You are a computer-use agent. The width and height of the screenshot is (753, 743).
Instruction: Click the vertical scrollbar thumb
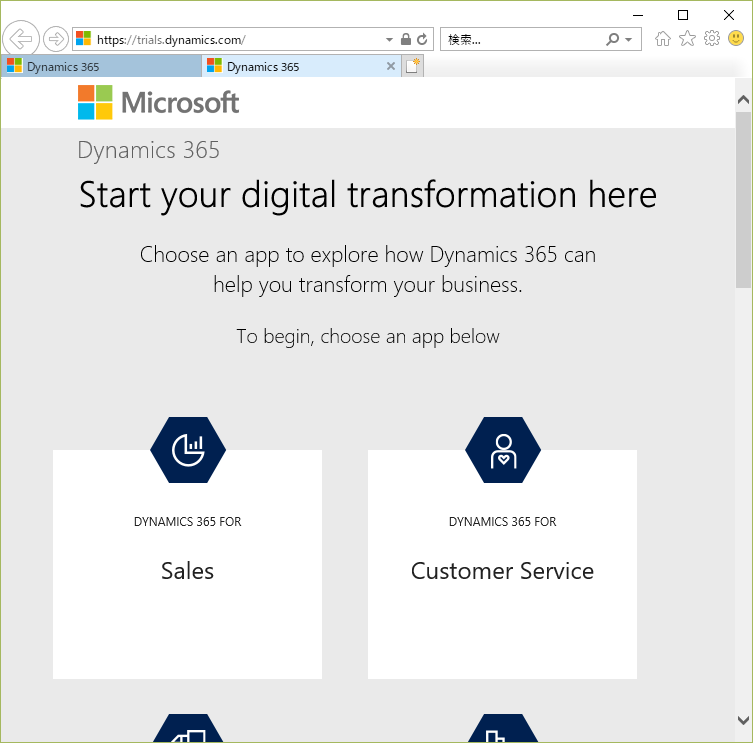[x=743, y=200]
